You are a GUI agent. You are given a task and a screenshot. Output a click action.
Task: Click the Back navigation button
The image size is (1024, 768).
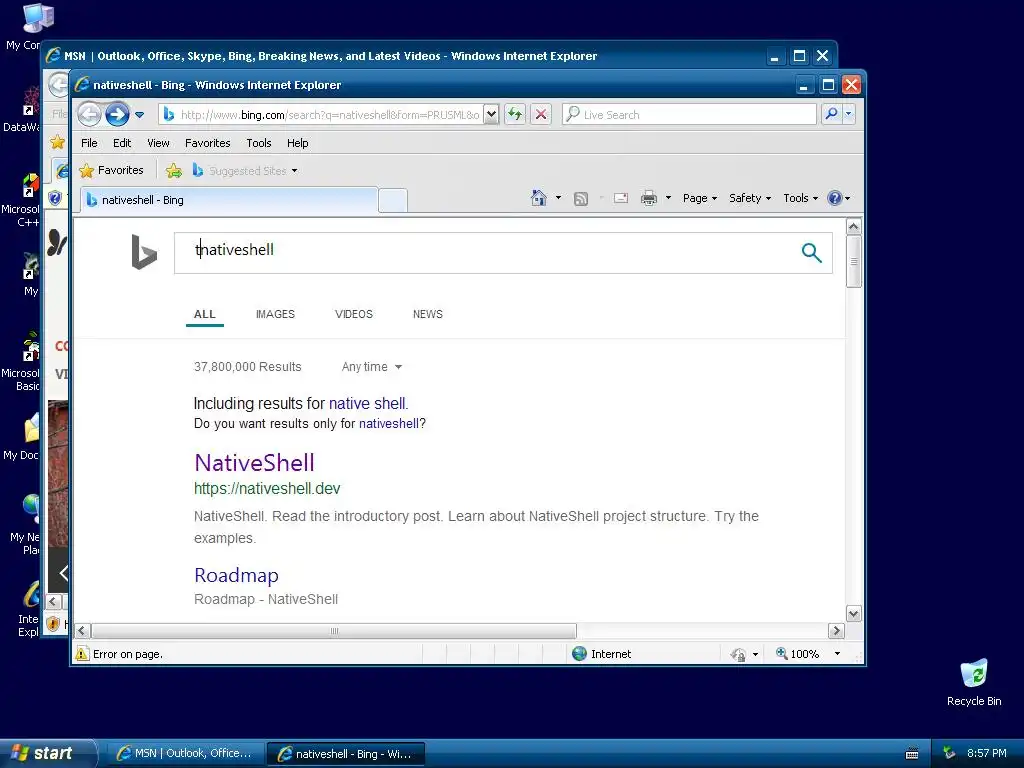[x=89, y=115]
